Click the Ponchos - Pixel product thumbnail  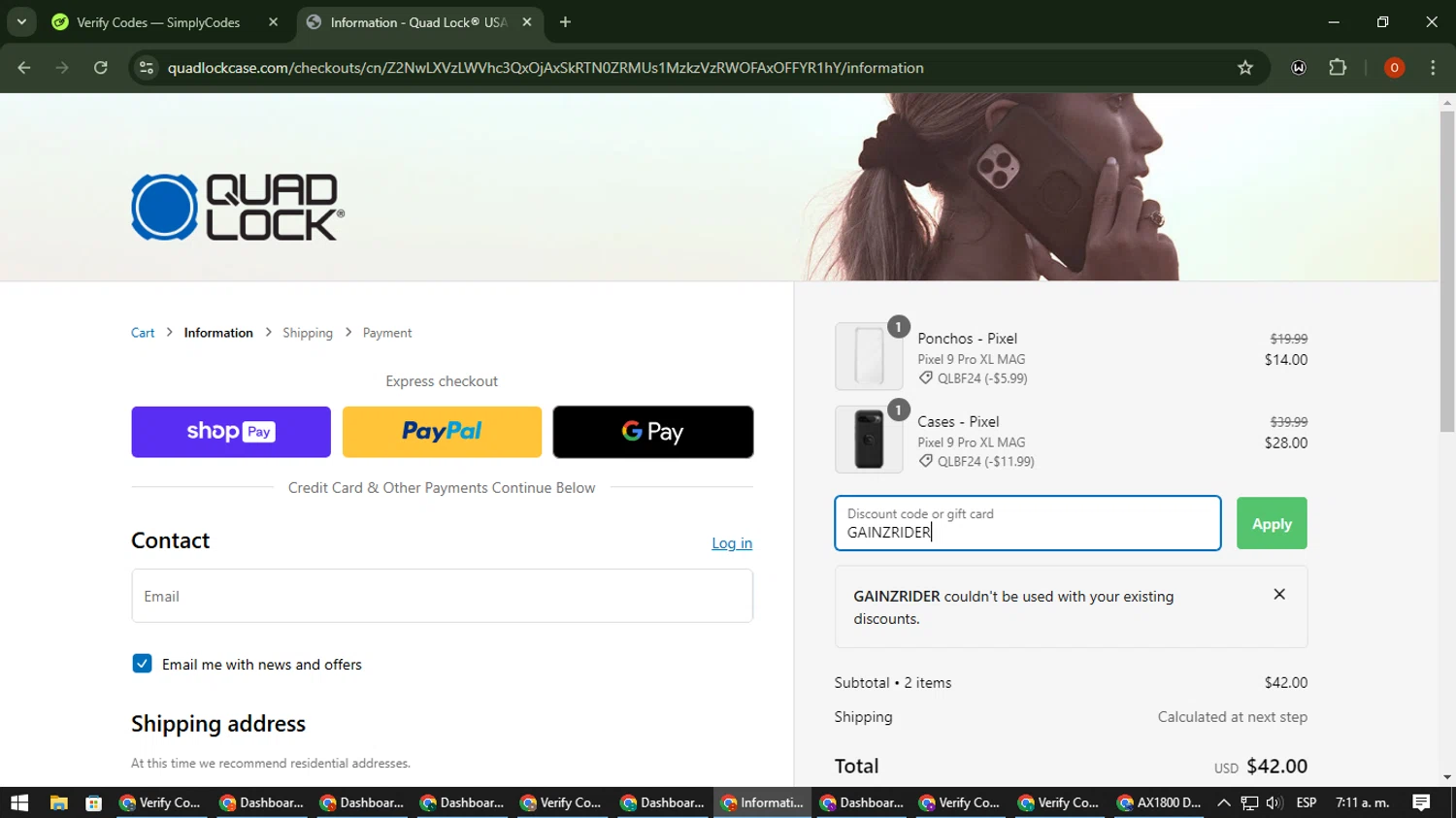[x=869, y=356]
